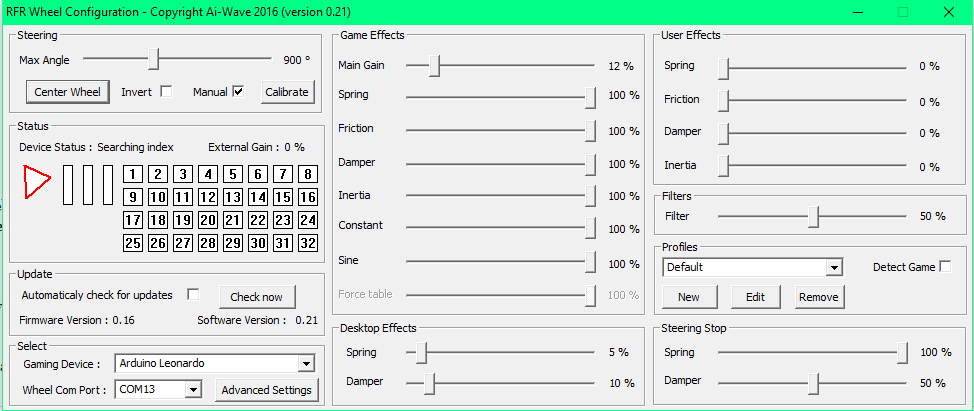Click the Constant effect slider handle

[590, 228]
